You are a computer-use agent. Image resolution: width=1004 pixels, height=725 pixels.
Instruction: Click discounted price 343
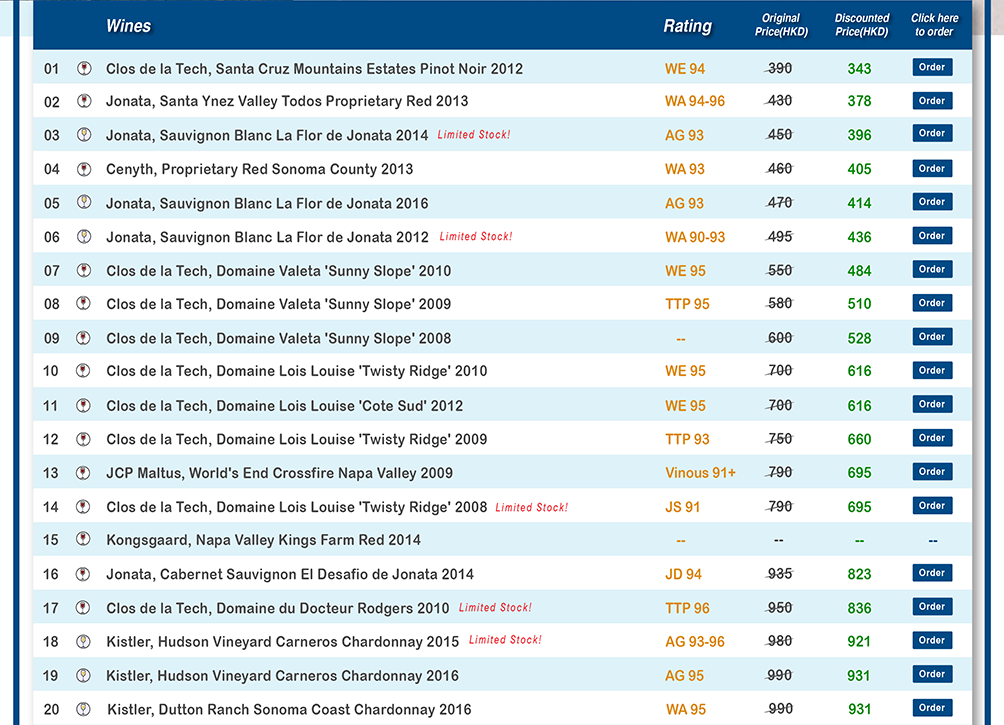[859, 69]
